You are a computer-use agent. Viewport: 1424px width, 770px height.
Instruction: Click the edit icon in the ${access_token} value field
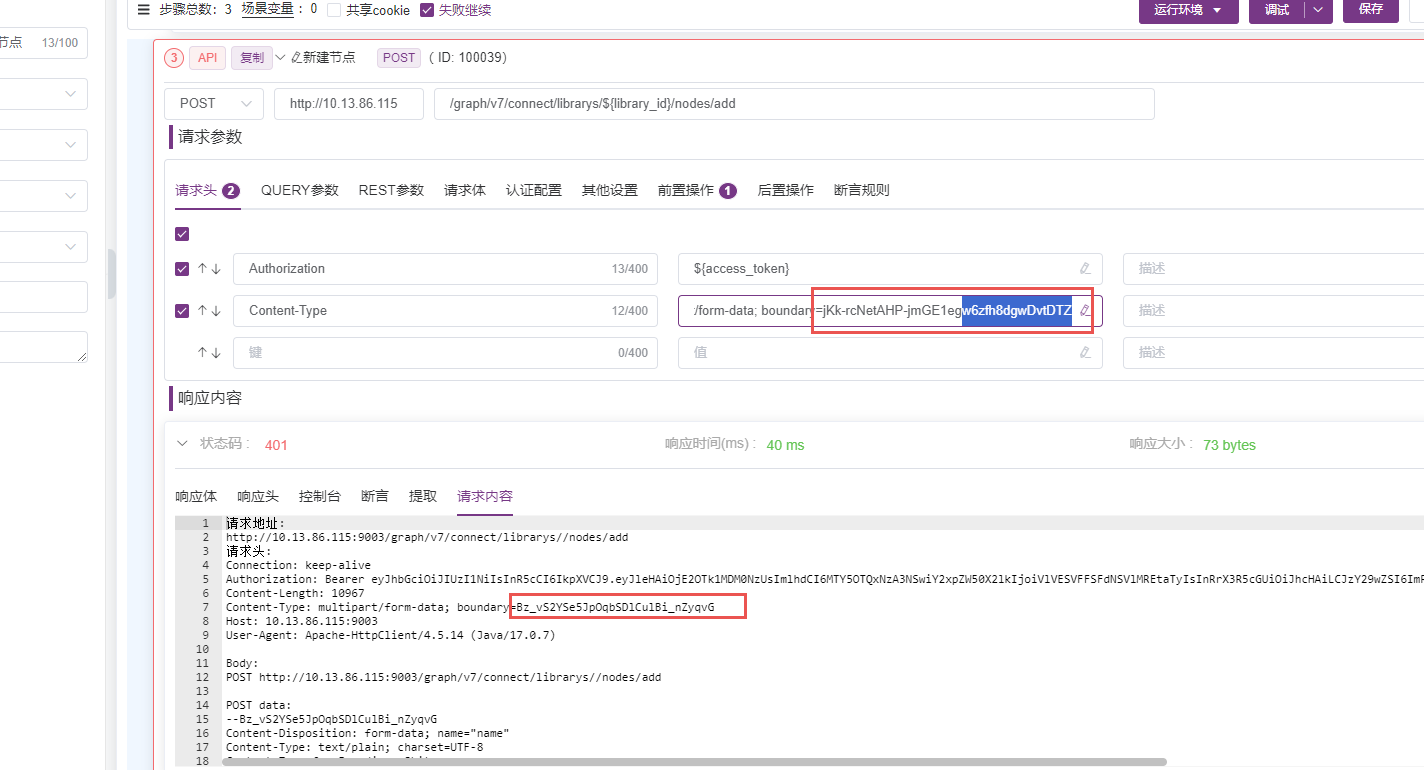click(x=1085, y=268)
